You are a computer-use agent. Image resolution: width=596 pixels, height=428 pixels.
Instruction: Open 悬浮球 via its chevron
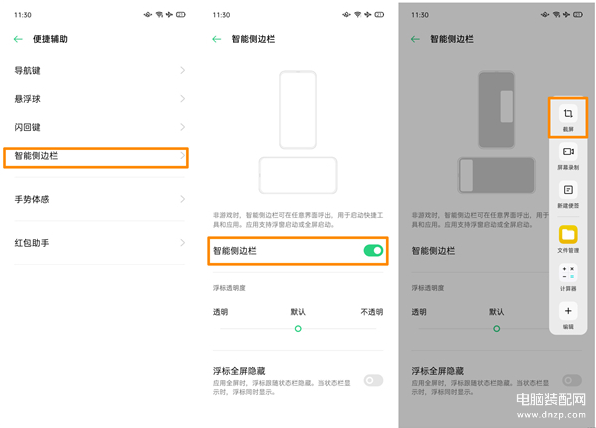[182, 99]
